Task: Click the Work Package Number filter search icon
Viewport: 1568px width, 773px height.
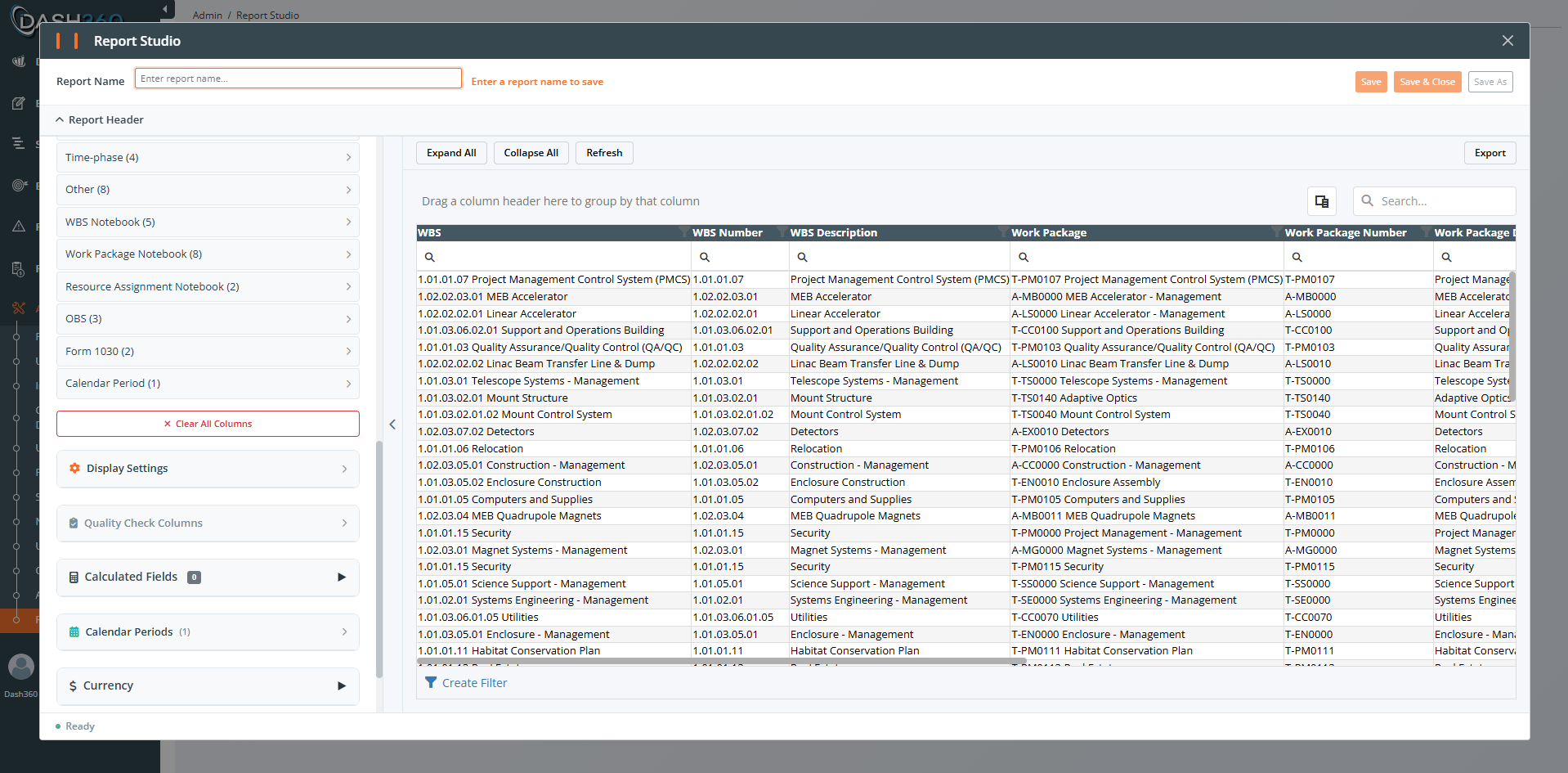Action: (x=1297, y=257)
